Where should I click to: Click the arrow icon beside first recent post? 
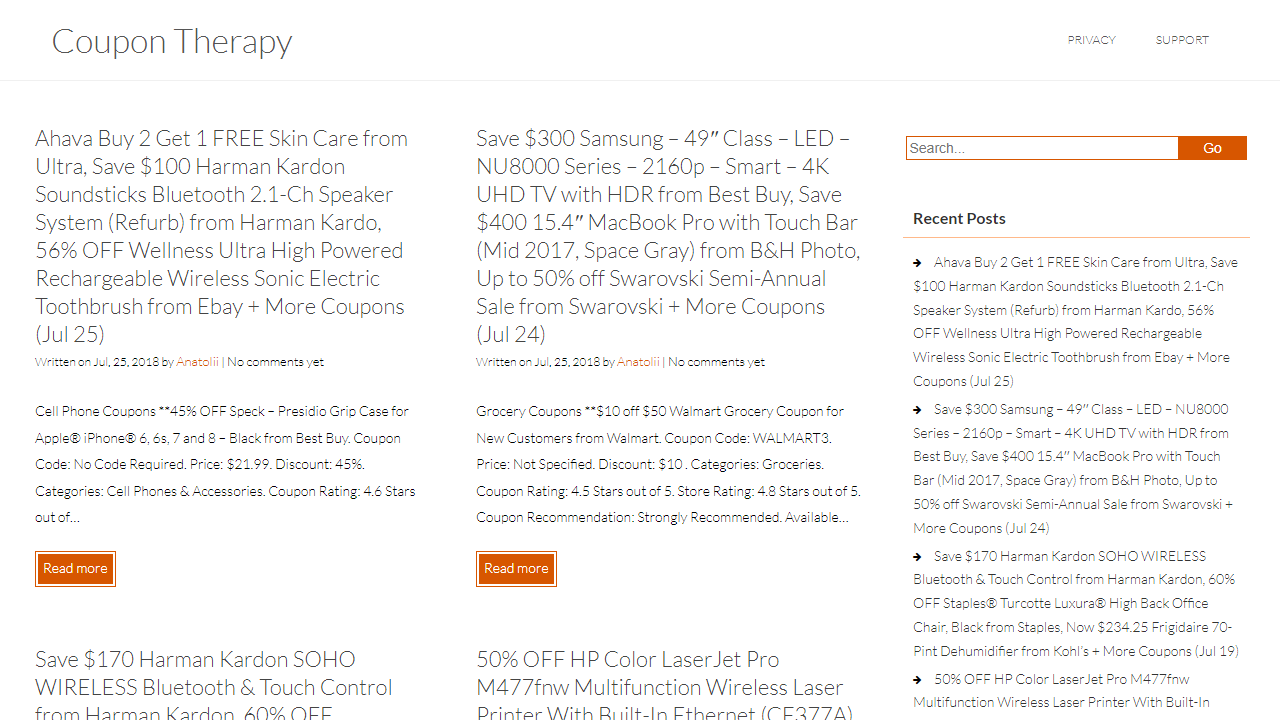tap(917, 262)
